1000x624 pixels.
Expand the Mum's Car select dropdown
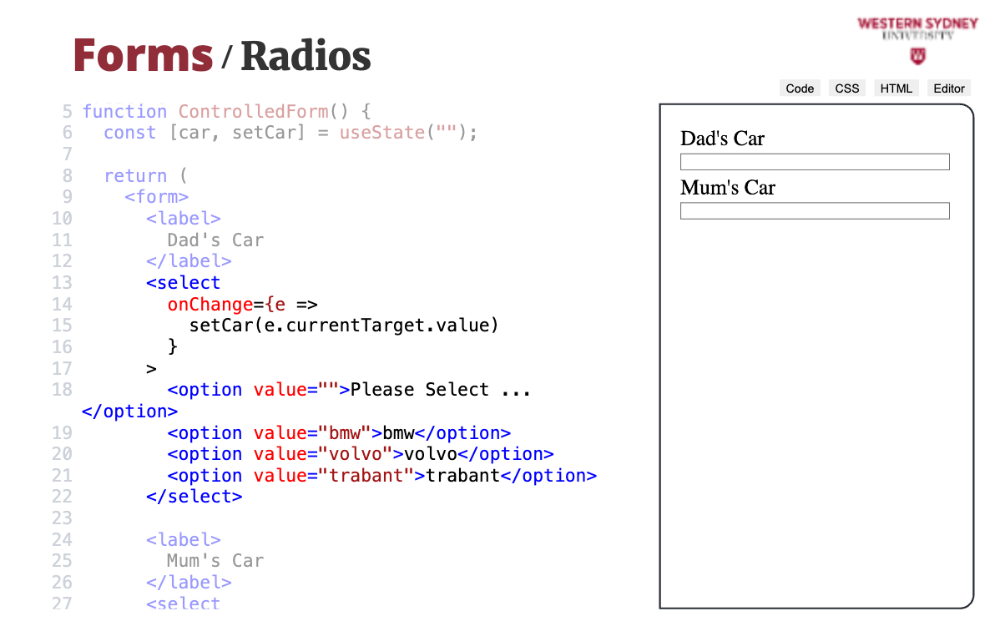click(814, 211)
